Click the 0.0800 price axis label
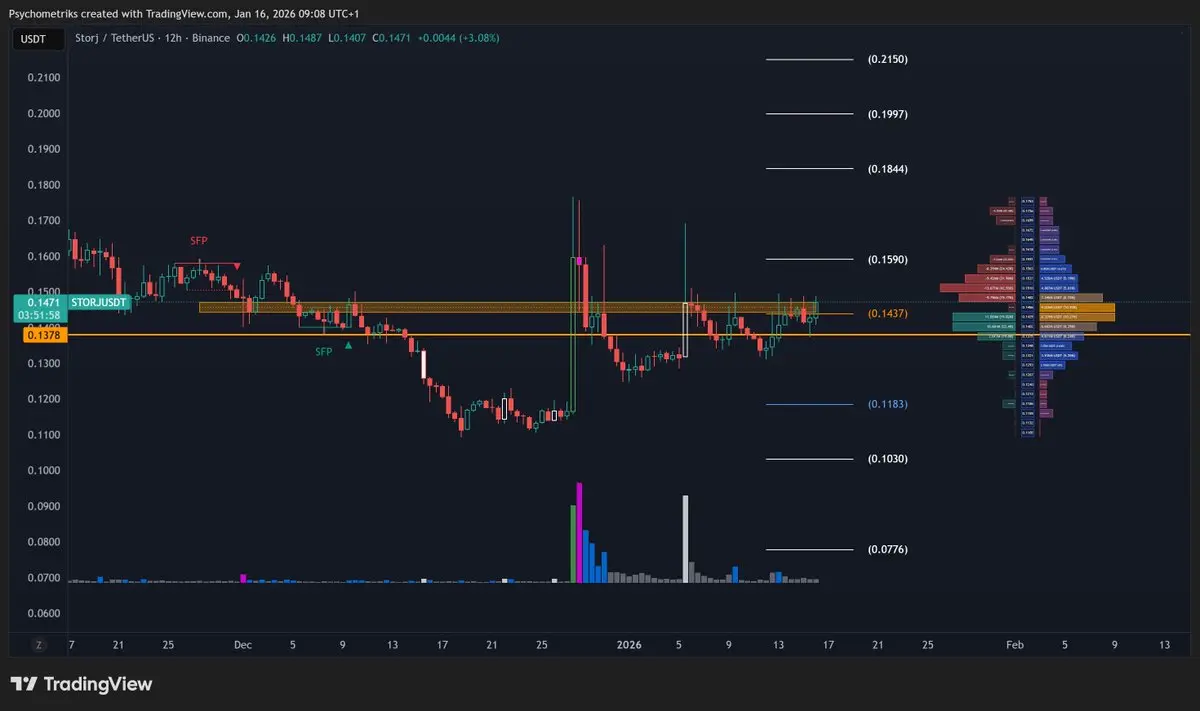This screenshot has width=1200, height=711. point(44,542)
